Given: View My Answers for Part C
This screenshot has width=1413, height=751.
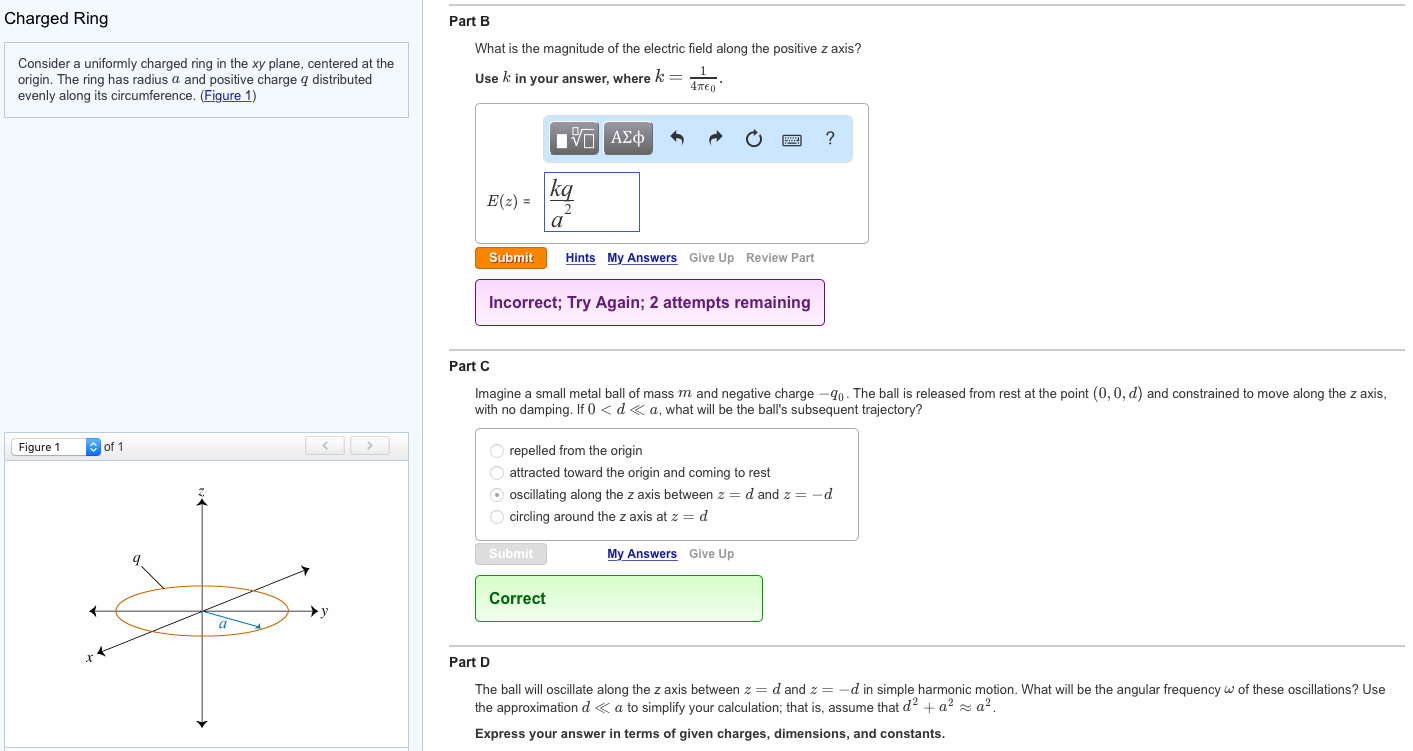Looking at the screenshot, I should pos(642,553).
